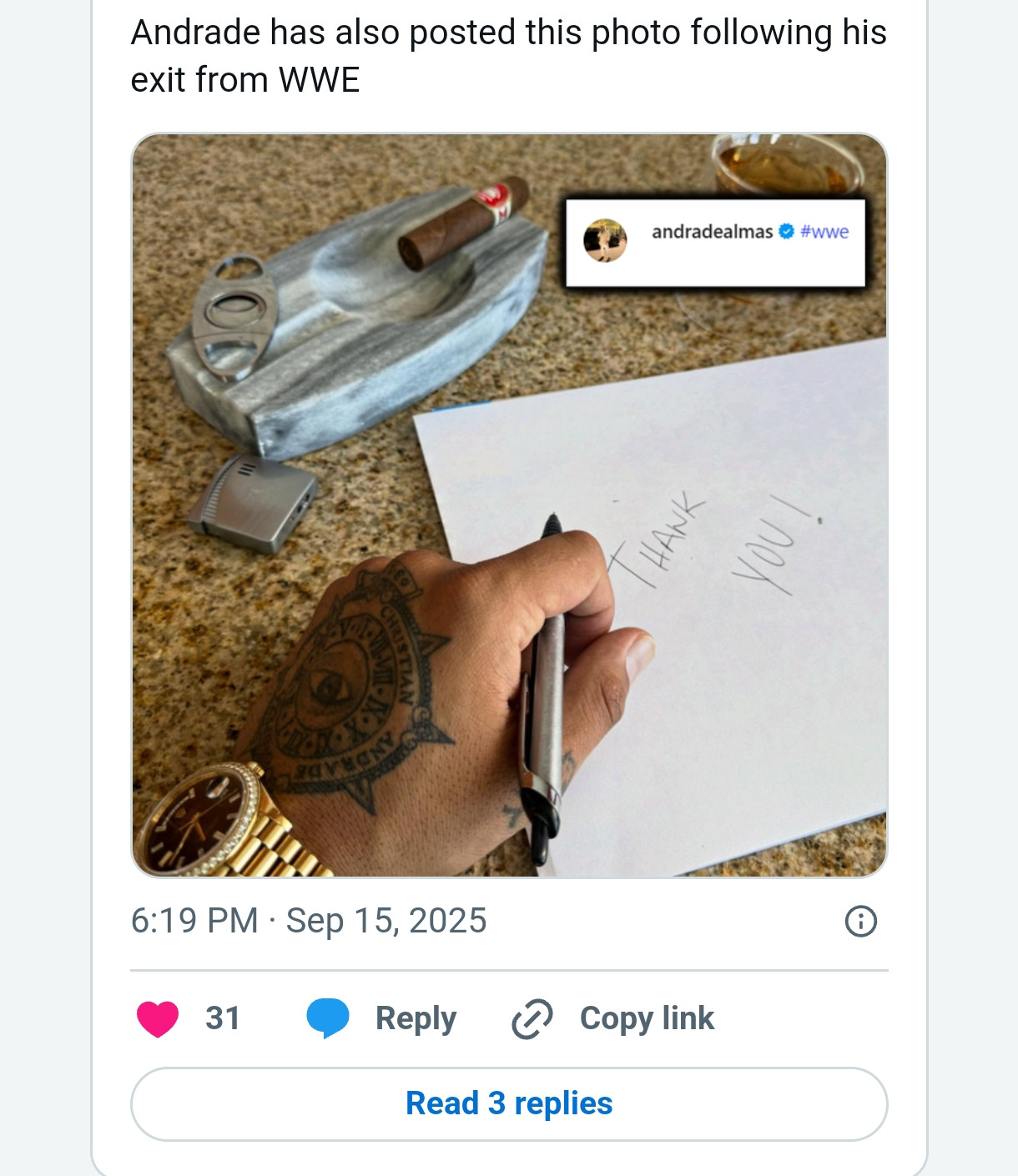
Task: Click the chain link copy icon
Action: [x=532, y=1018]
